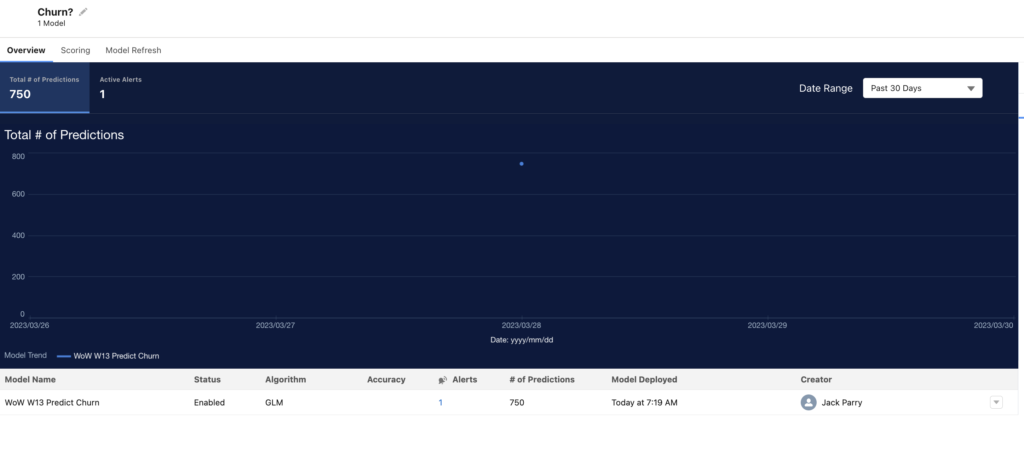
Task: Click the # of Predictions column header
Action: (x=542, y=379)
